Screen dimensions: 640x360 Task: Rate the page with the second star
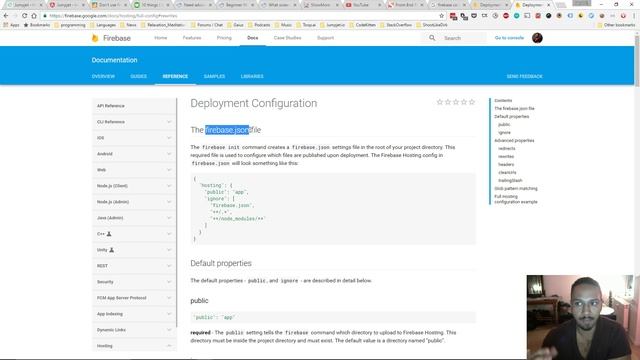(x=448, y=102)
